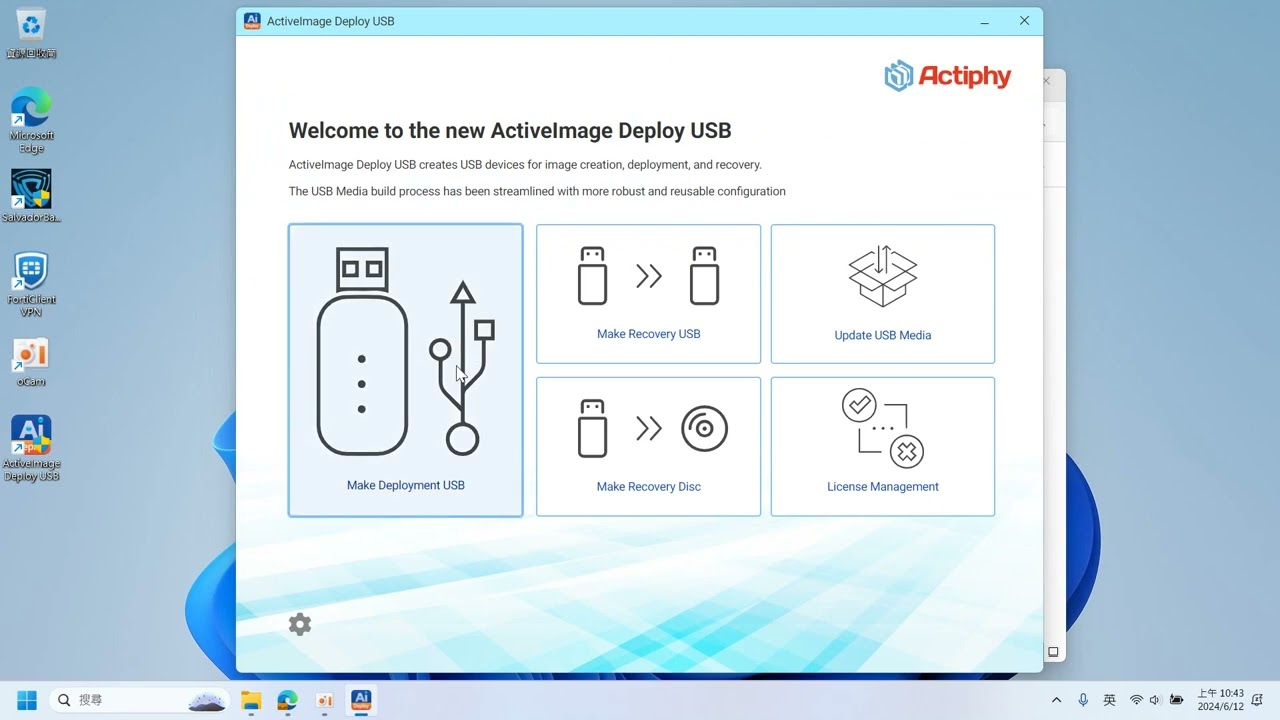Click the text about the USB Media build process

537,191
